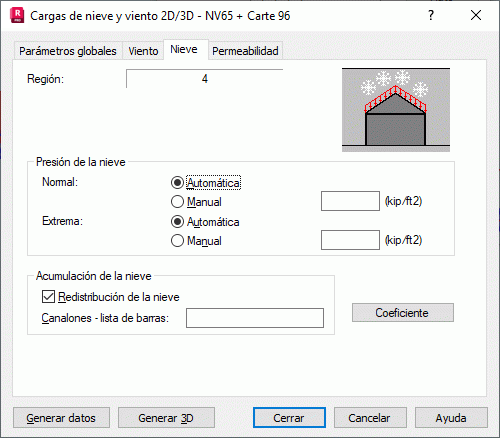Click the Canalones lista de barras field

click(x=255, y=318)
